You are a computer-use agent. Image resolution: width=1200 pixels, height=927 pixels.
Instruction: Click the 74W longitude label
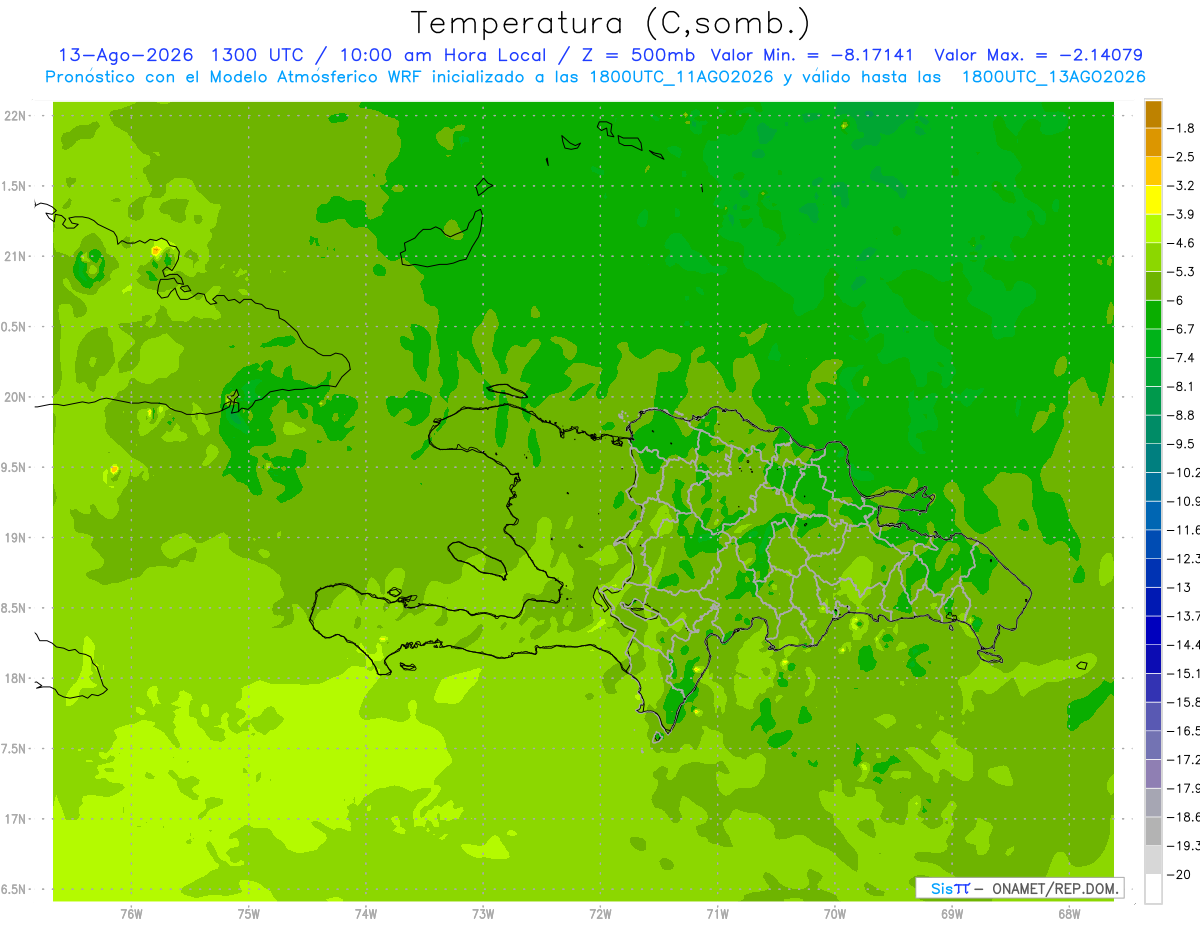coord(366,913)
